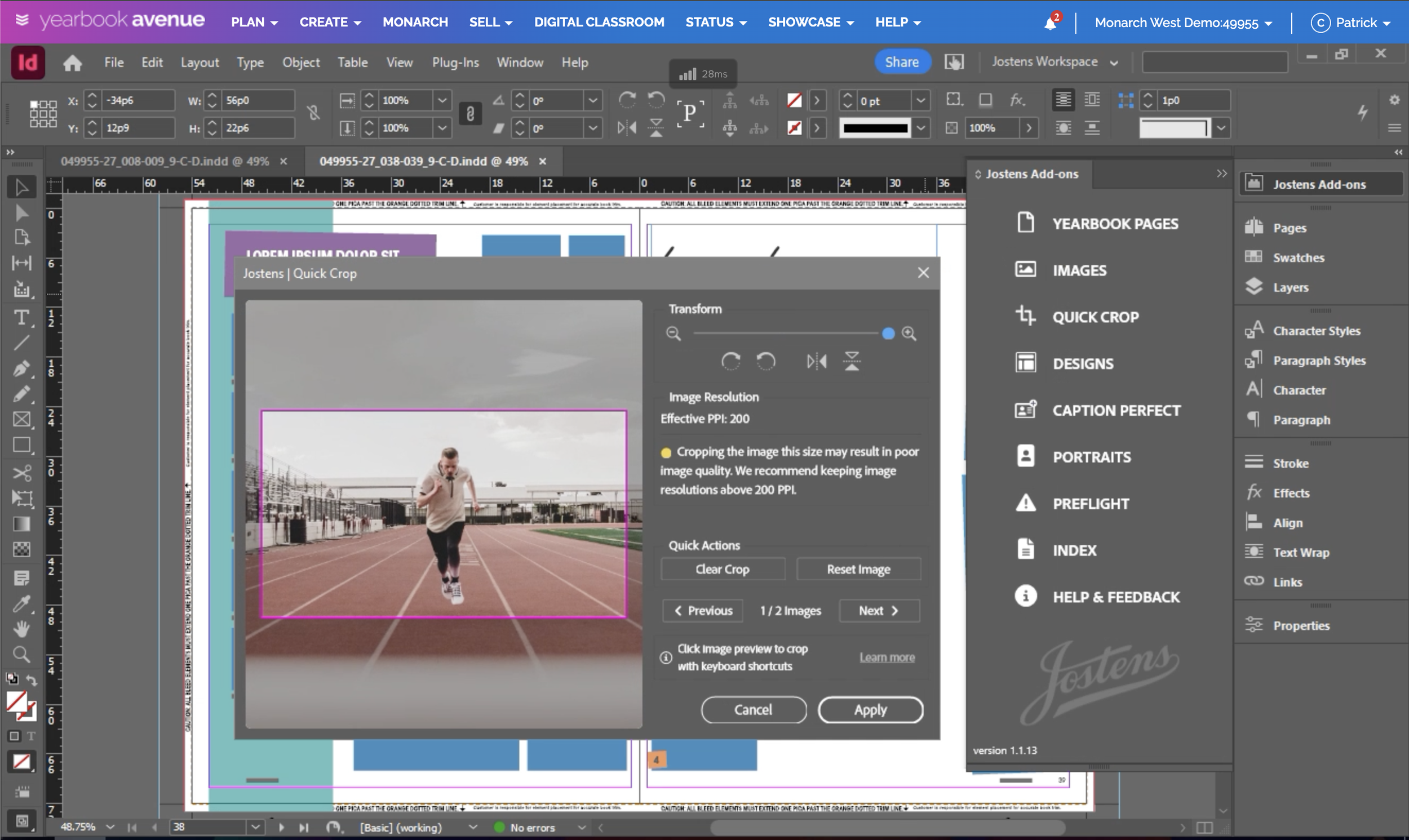Click Next image button
This screenshot has width=1409, height=840.
click(x=879, y=611)
